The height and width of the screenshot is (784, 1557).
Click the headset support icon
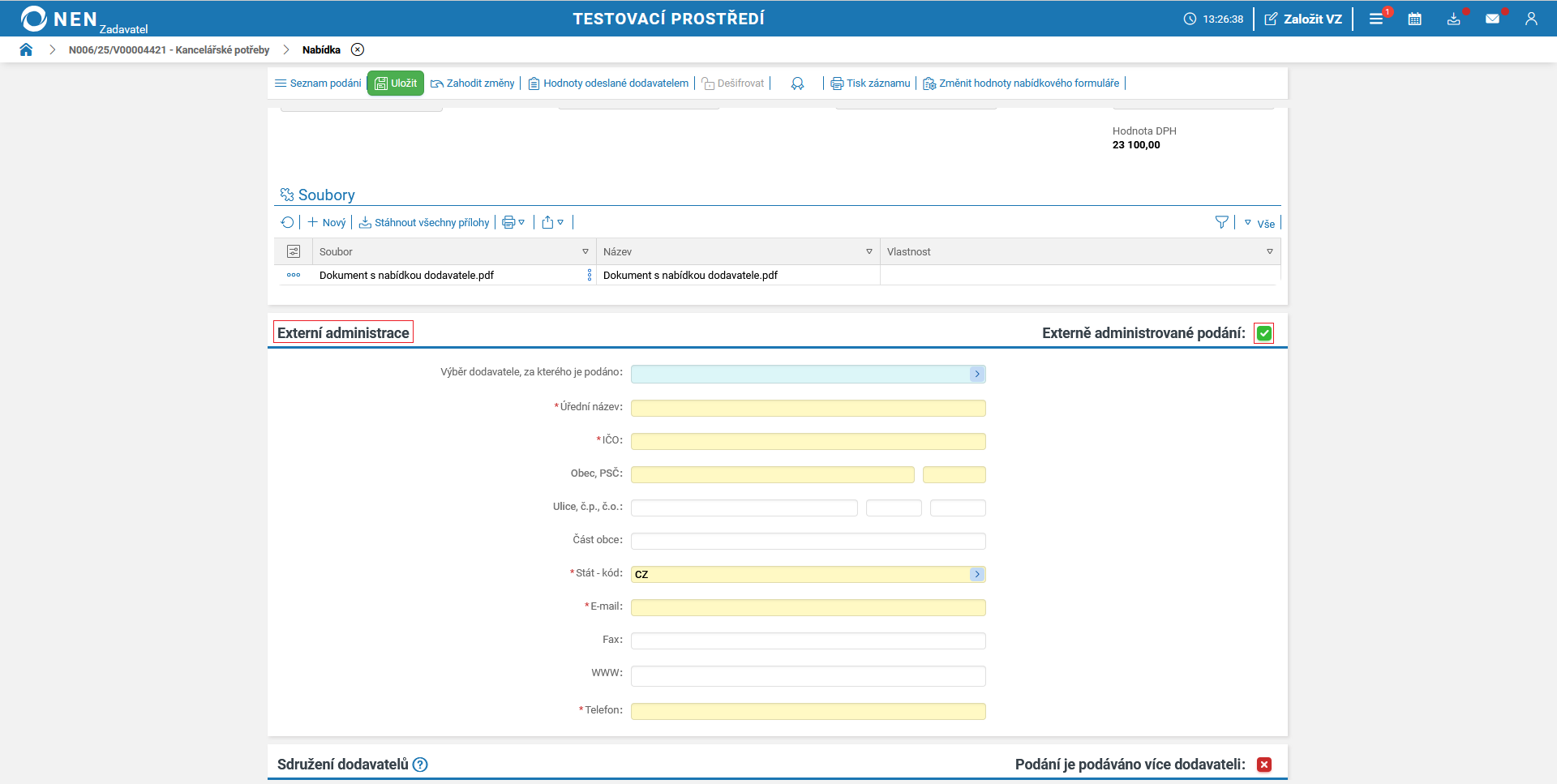pos(797,84)
